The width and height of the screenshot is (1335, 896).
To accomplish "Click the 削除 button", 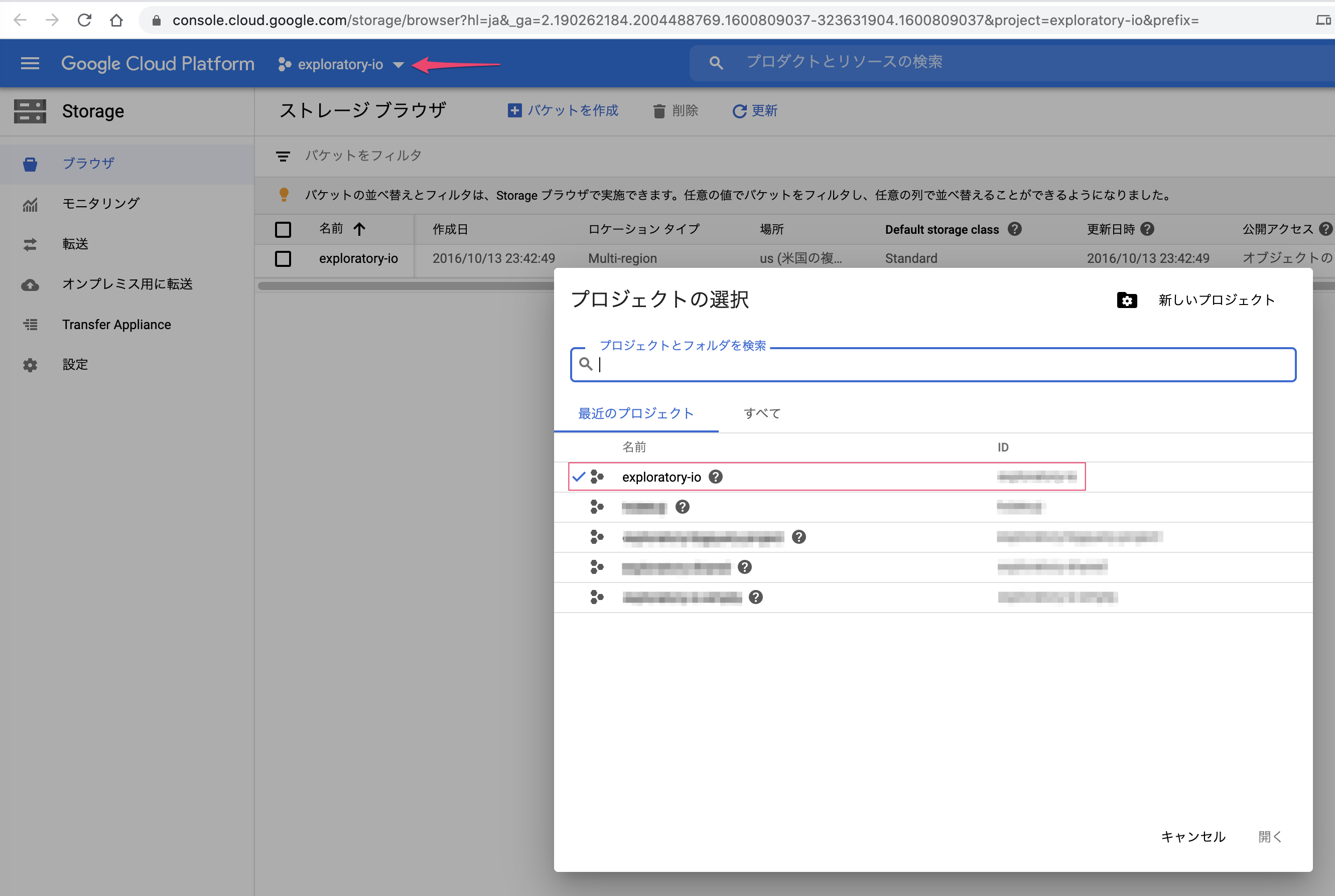I will (x=676, y=110).
